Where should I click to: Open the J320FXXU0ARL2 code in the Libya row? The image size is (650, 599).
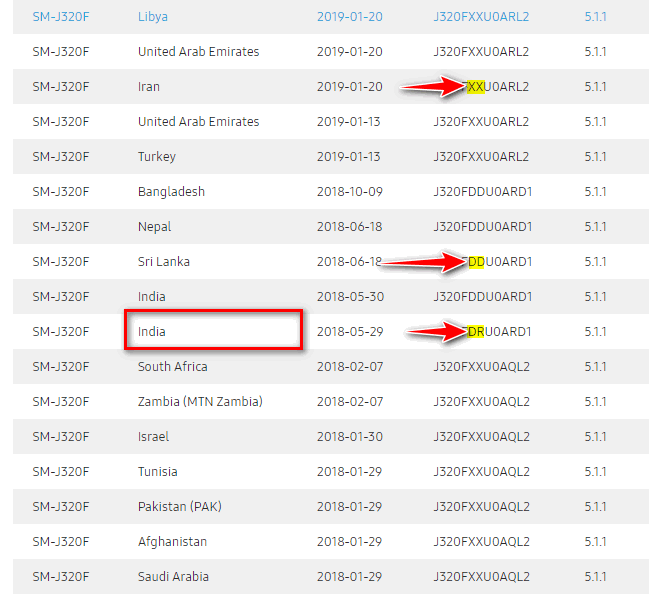point(481,17)
